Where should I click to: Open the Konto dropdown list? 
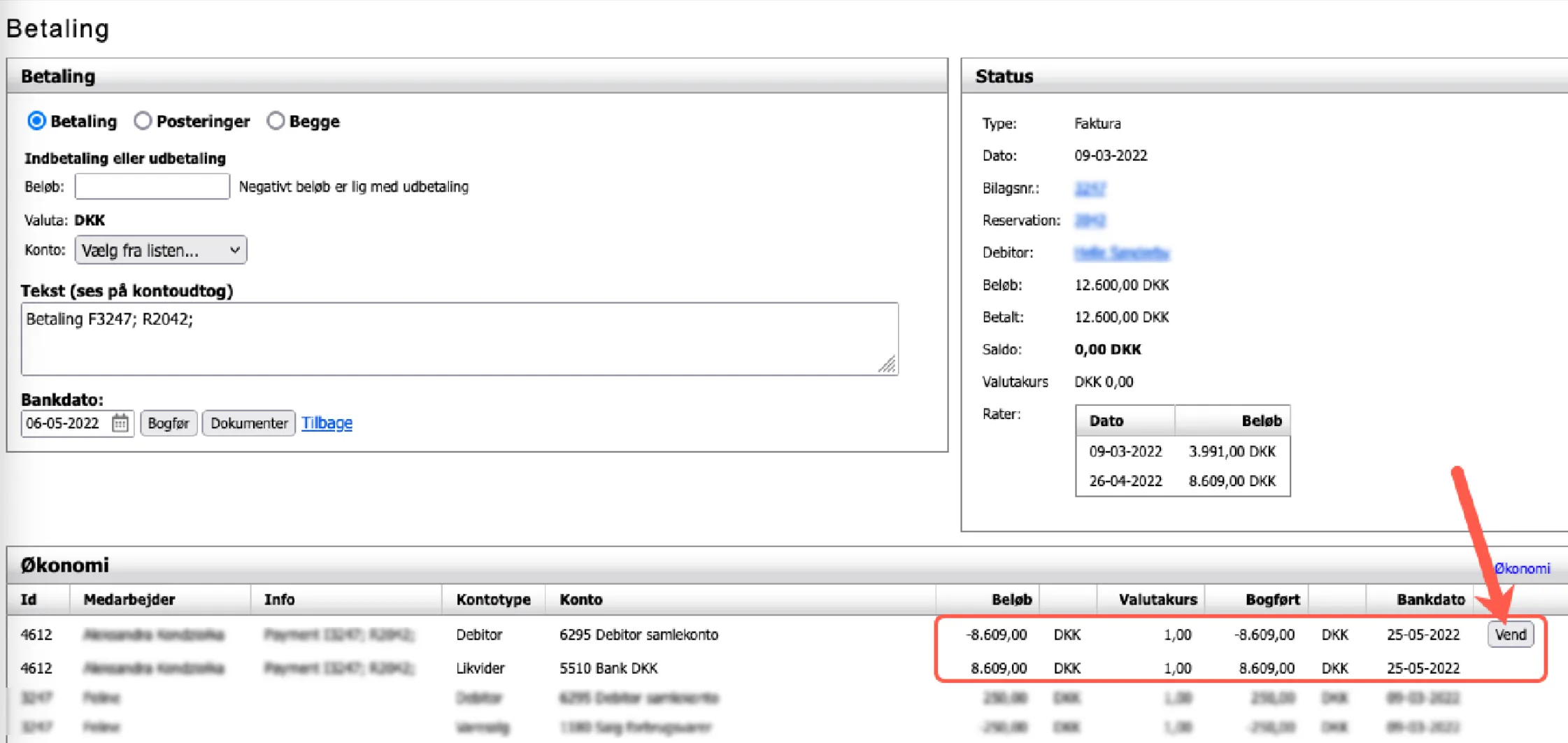(x=160, y=250)
